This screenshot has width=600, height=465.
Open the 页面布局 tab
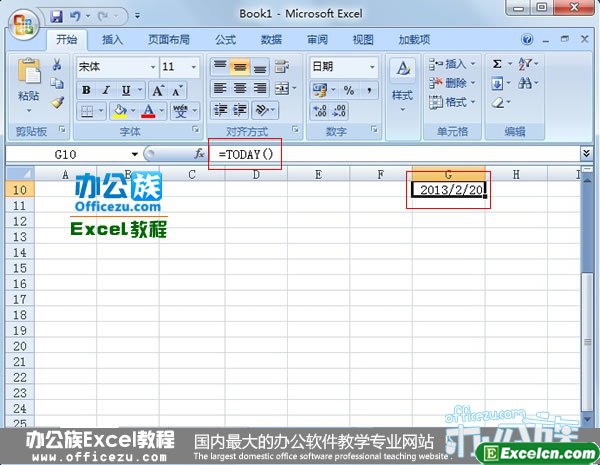click(x=169, y=40)
